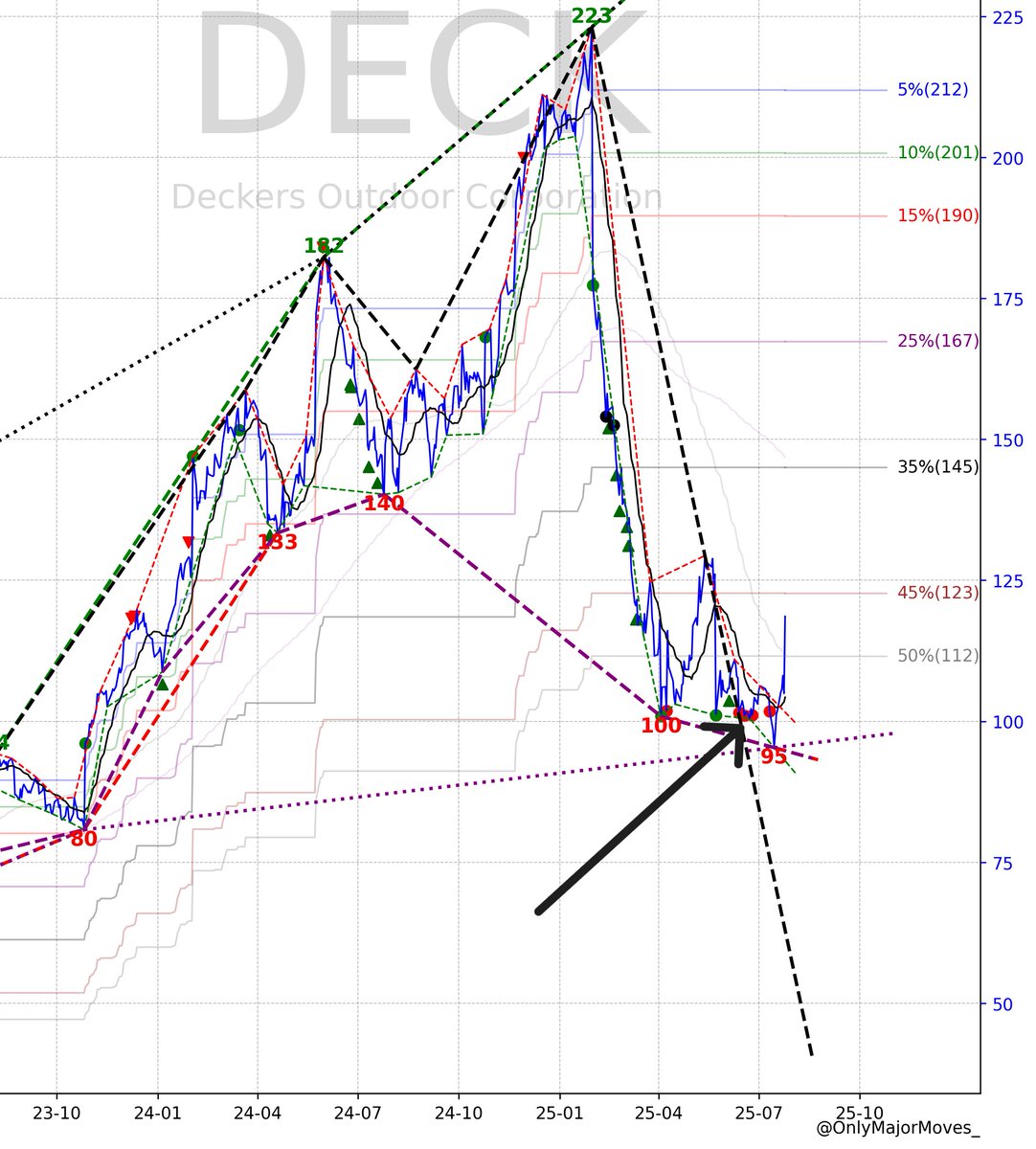Select the red 133 trough price label
Viewport: 1036px width, 1149px height.
pyautogui.click(x=278, y=542)
